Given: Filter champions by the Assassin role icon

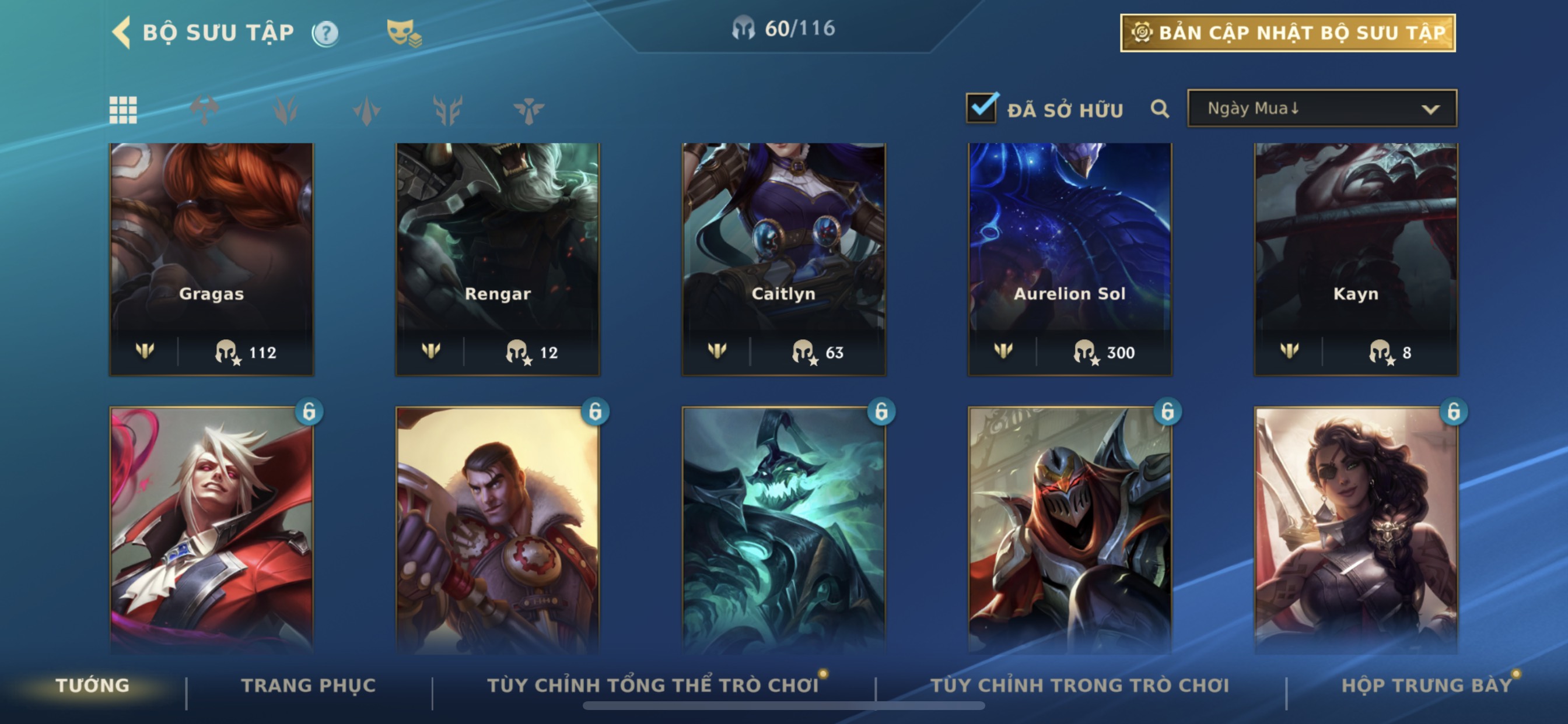Looking at the screenshot, I should click(366, 110).
